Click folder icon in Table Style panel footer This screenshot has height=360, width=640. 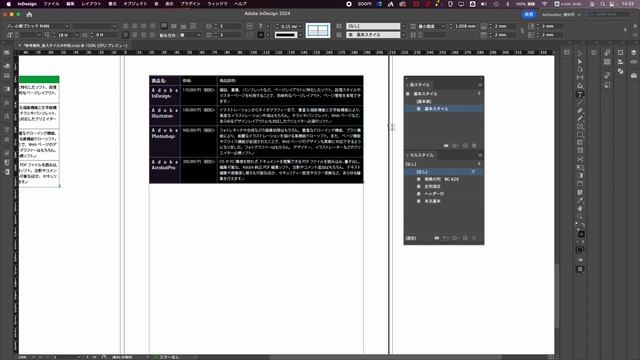446,146
